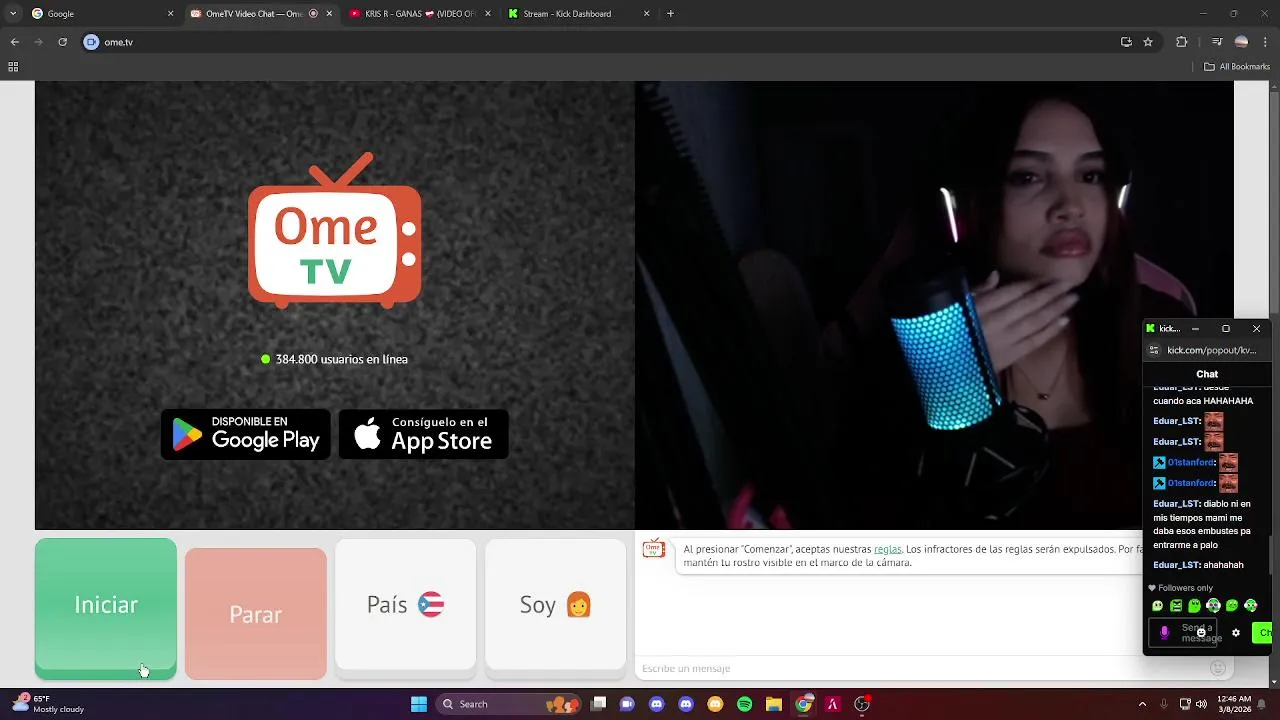This screenshot has height=720, width=1280.
Task: Open the Chrome extensions menu
Action: point(1181,42)
